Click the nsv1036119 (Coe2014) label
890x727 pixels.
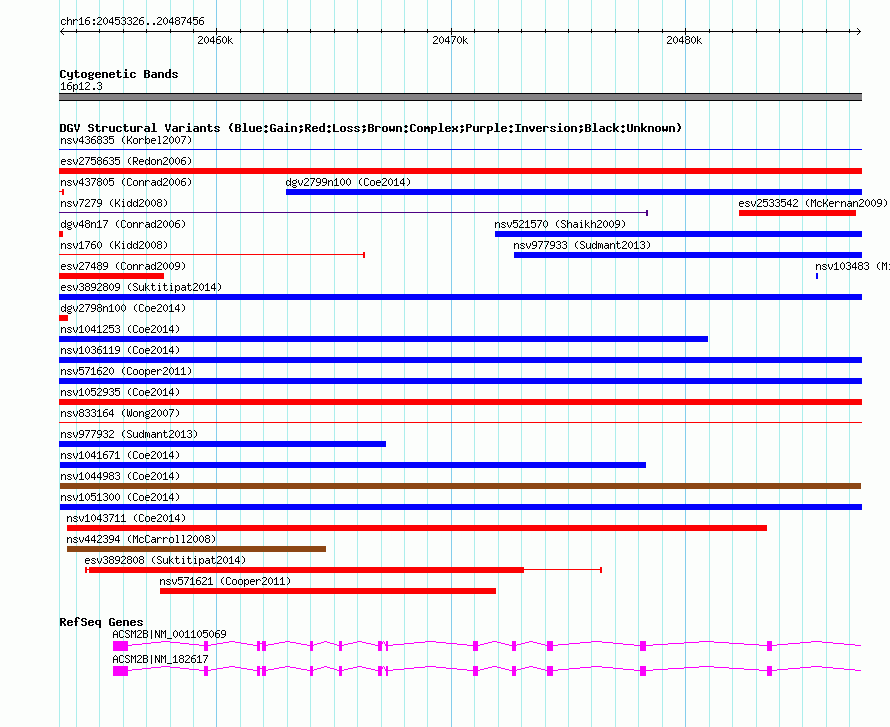[x=120, y=350]
